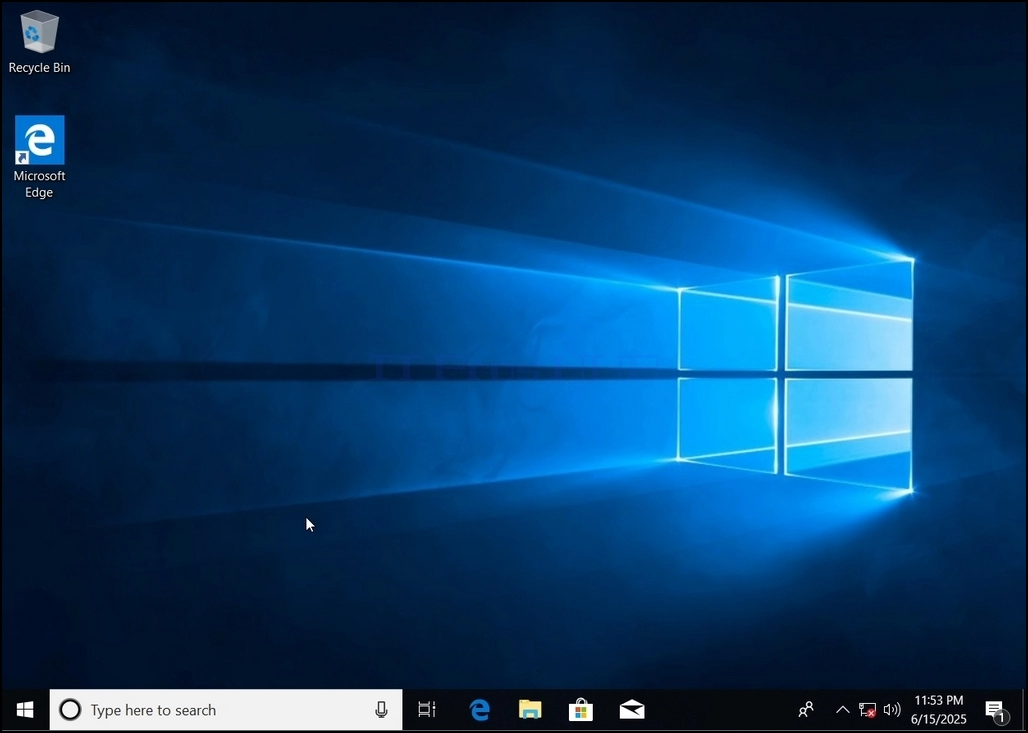
Task: Open the People icon in taskbar
Action: (x=806, y=710)
